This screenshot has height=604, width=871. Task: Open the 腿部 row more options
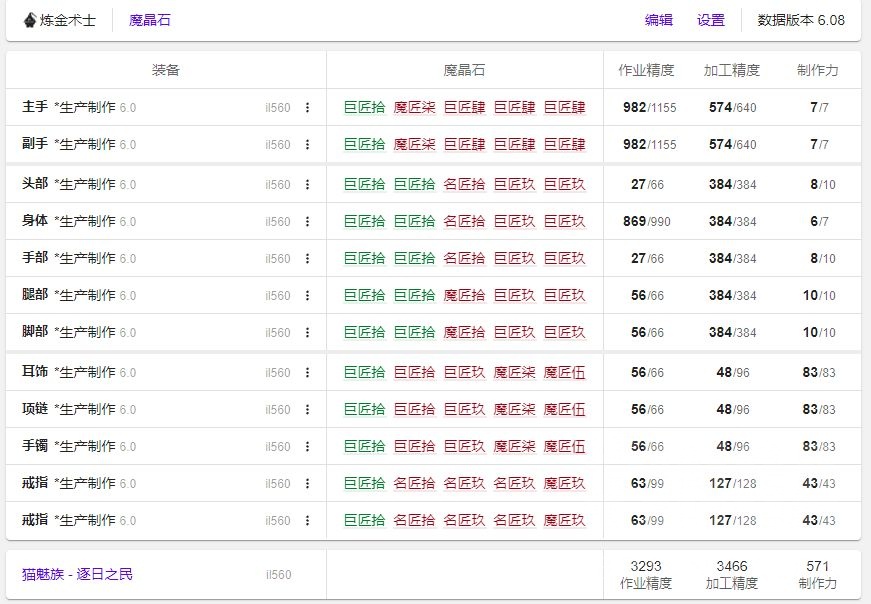307,296
